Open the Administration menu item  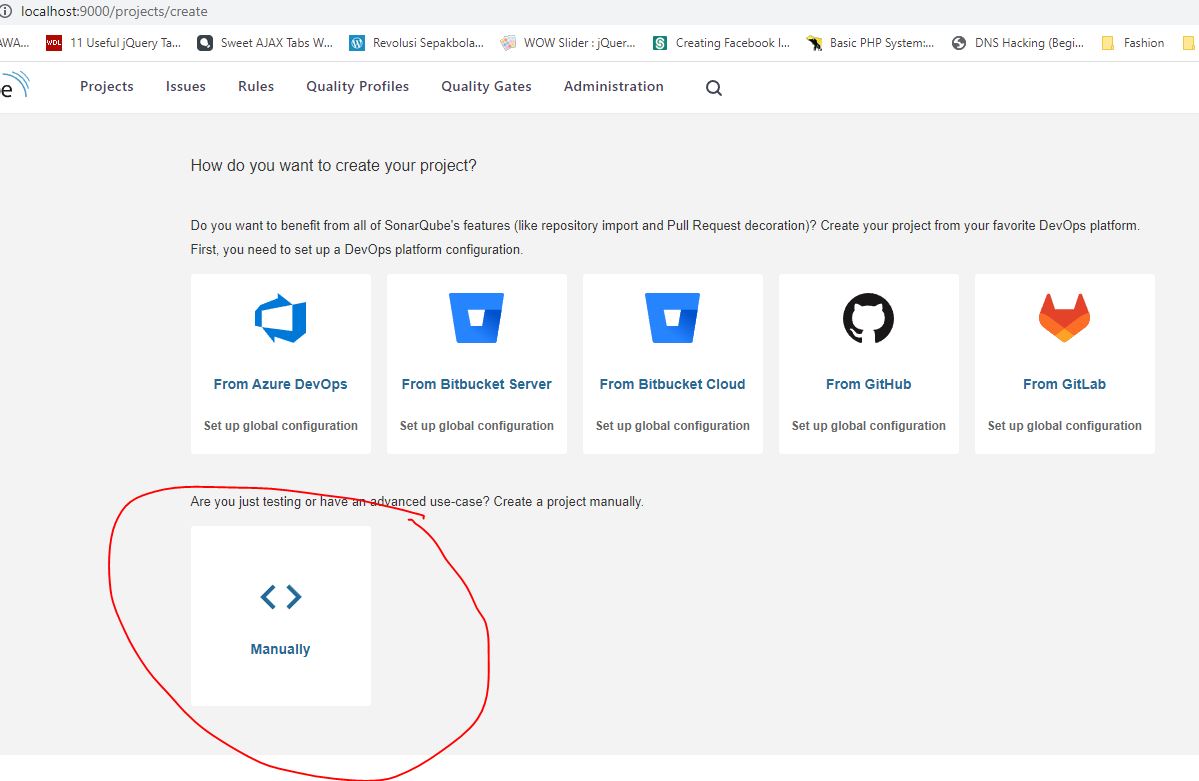614,86
